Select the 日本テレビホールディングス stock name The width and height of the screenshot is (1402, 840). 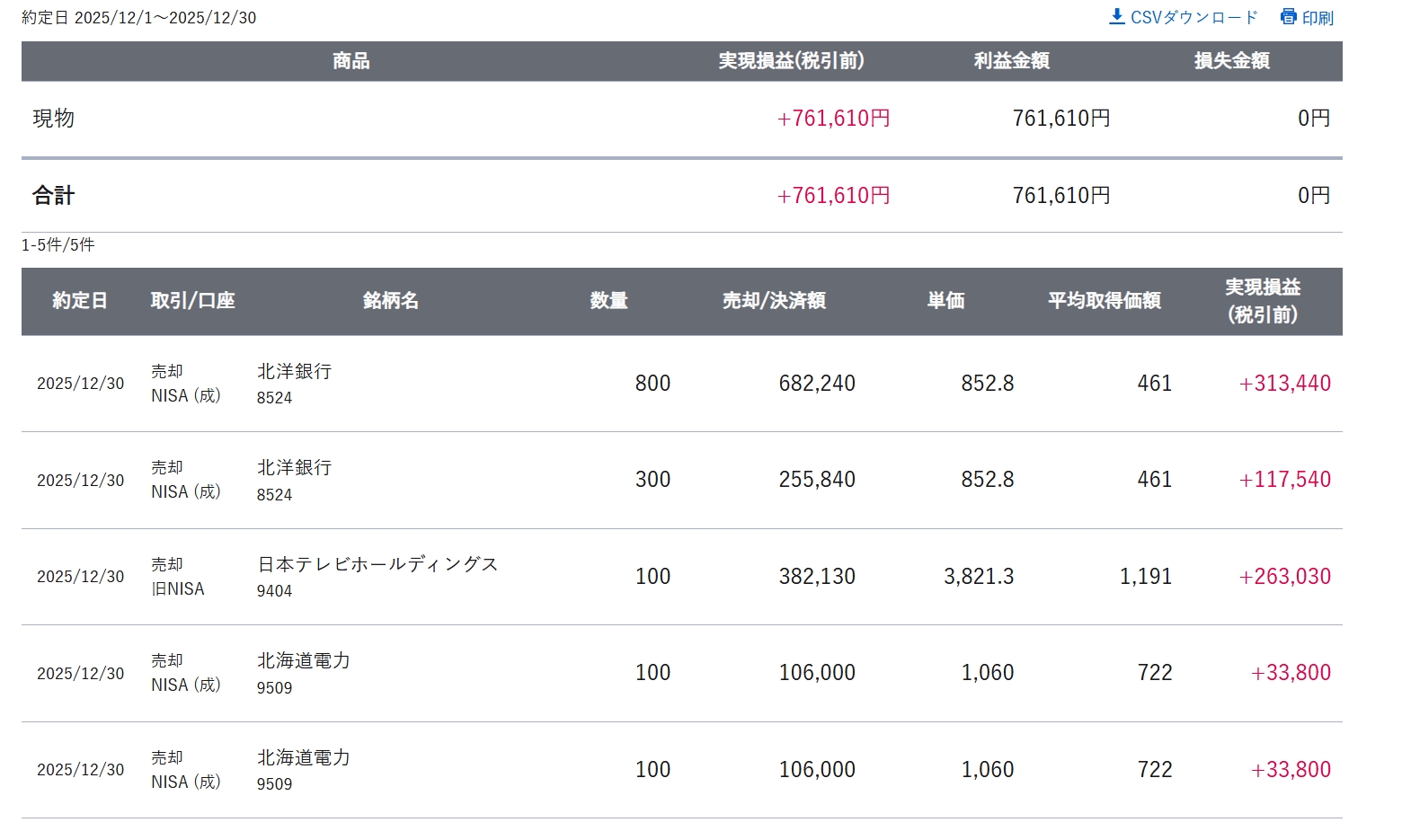tap(377, 564)
